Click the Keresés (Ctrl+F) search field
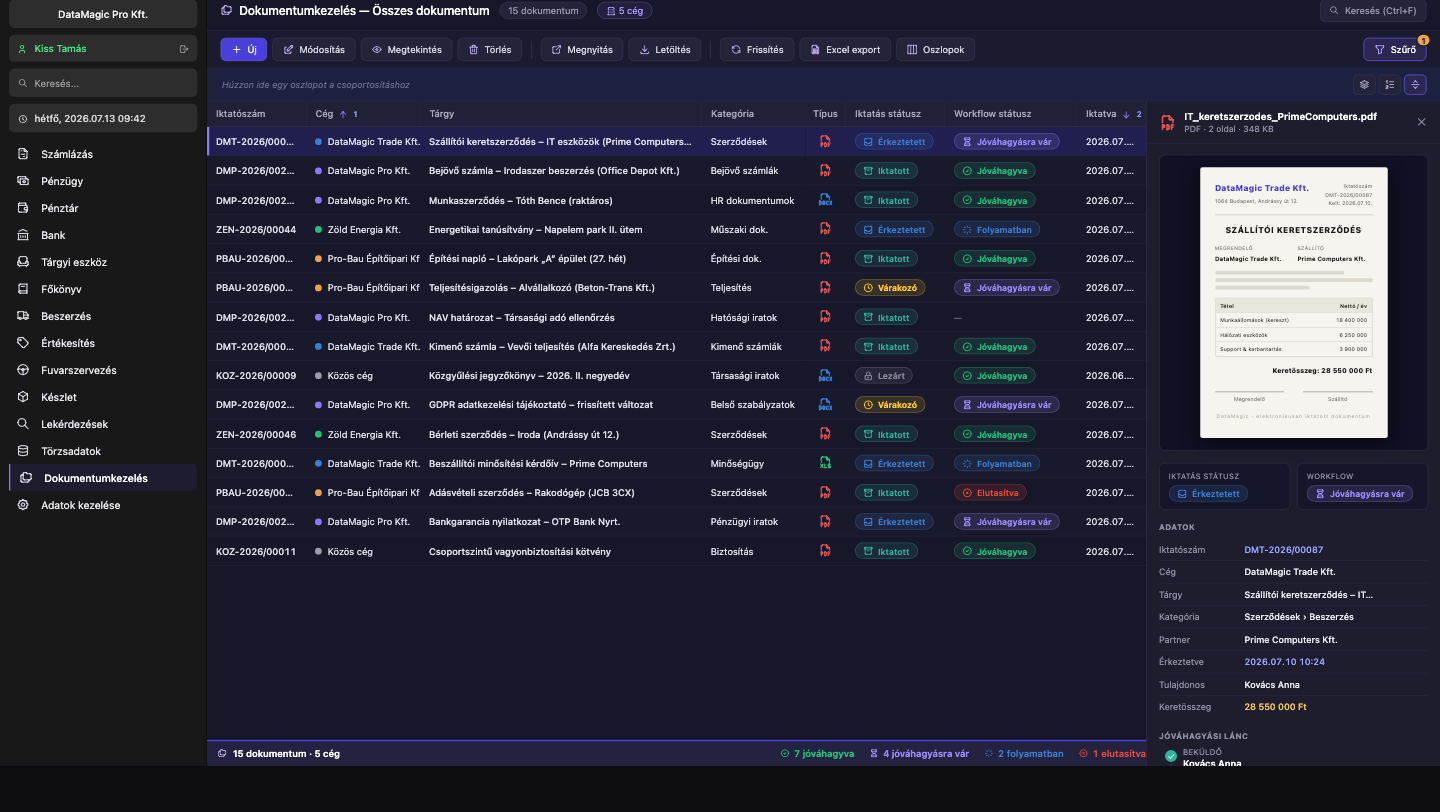The image size is (1440, 812). point(1373,11)
